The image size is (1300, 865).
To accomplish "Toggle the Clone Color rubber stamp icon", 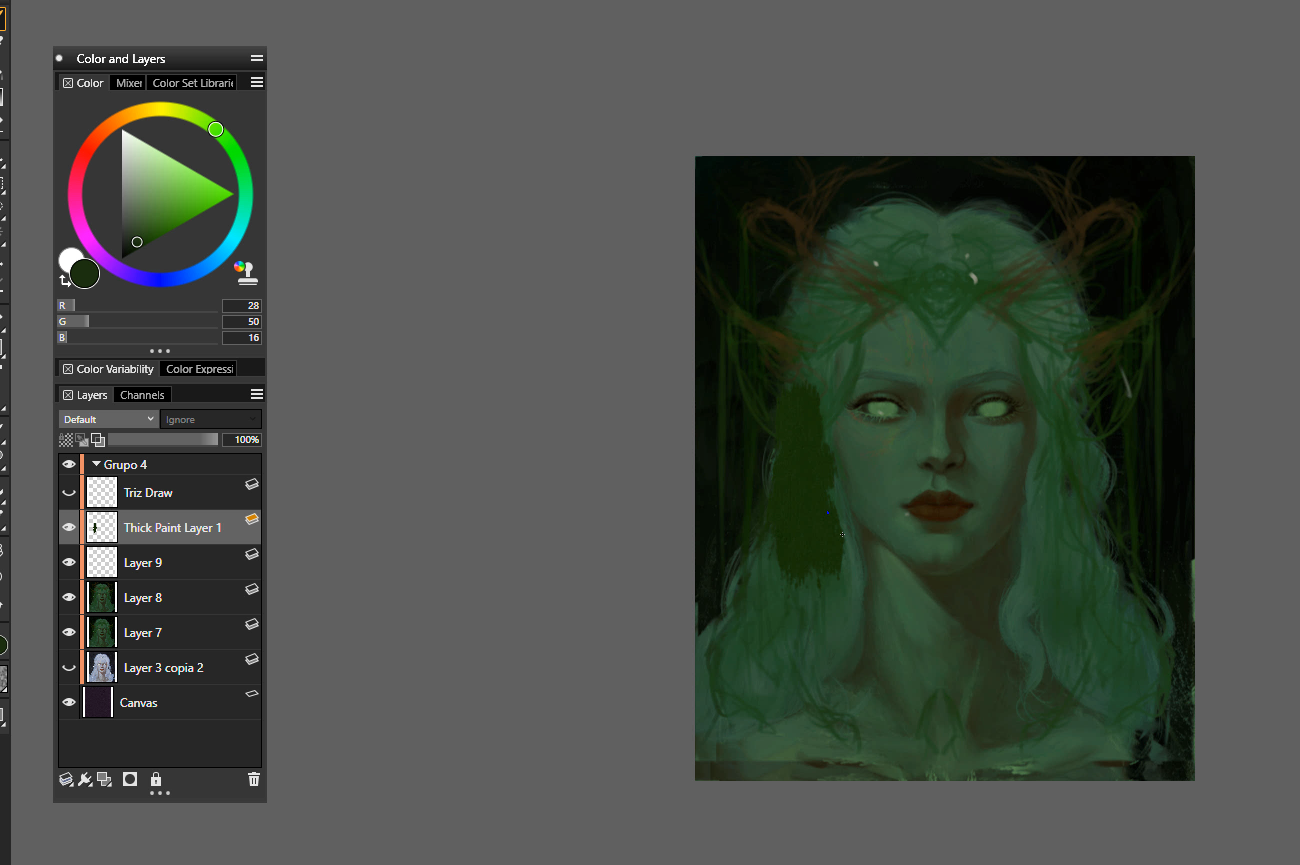I will pos(244,273).
